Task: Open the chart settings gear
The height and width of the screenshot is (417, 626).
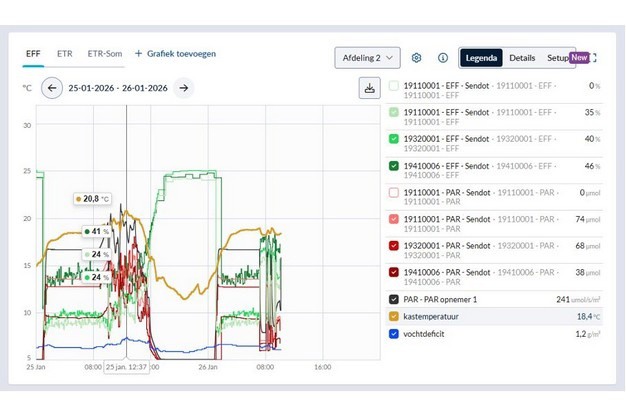Action: pyautogui.click(x=417, y=58)
